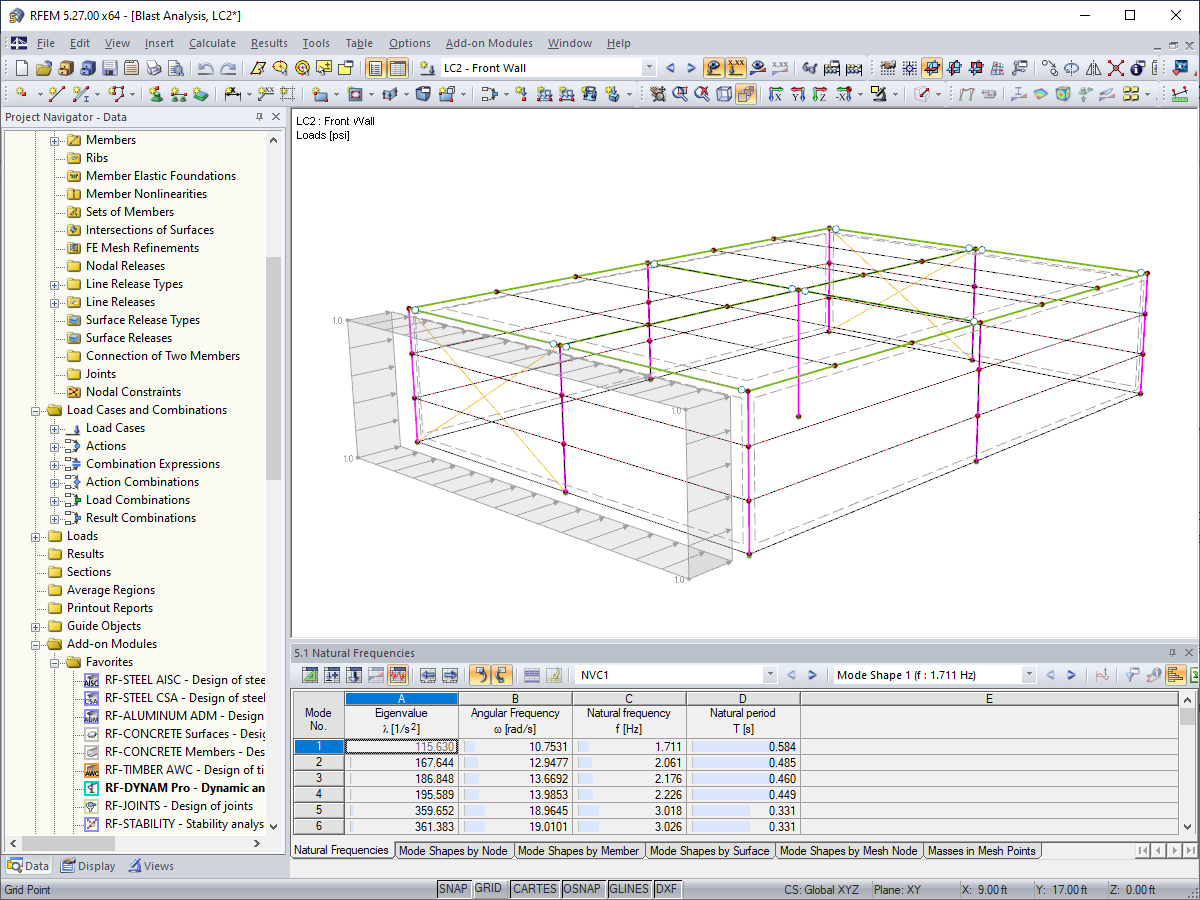Switch to the Views navigator tab
This screenshot has width=1200, height=900.
point(150,866)
